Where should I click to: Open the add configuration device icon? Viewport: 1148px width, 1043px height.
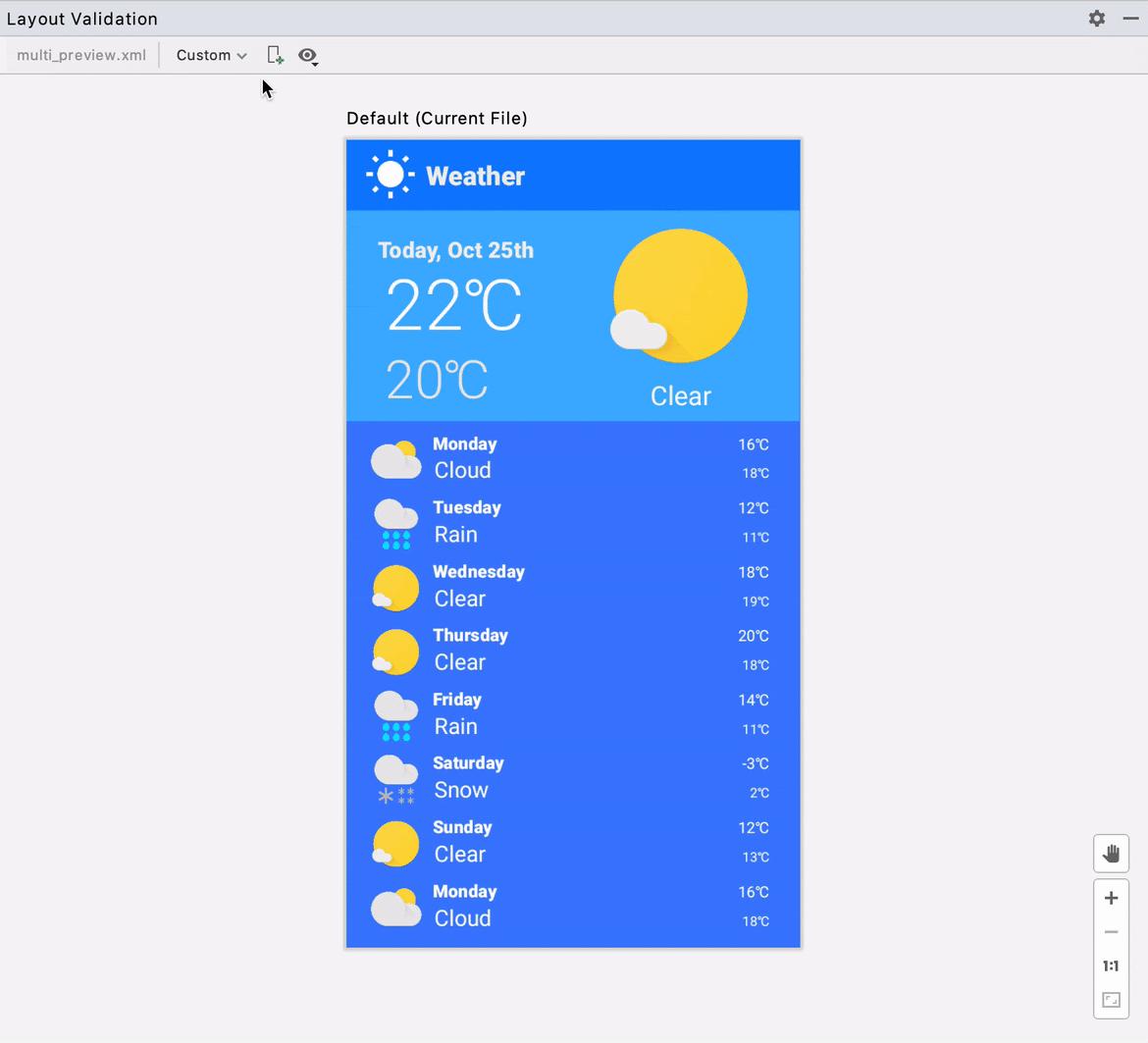(275, 55)
